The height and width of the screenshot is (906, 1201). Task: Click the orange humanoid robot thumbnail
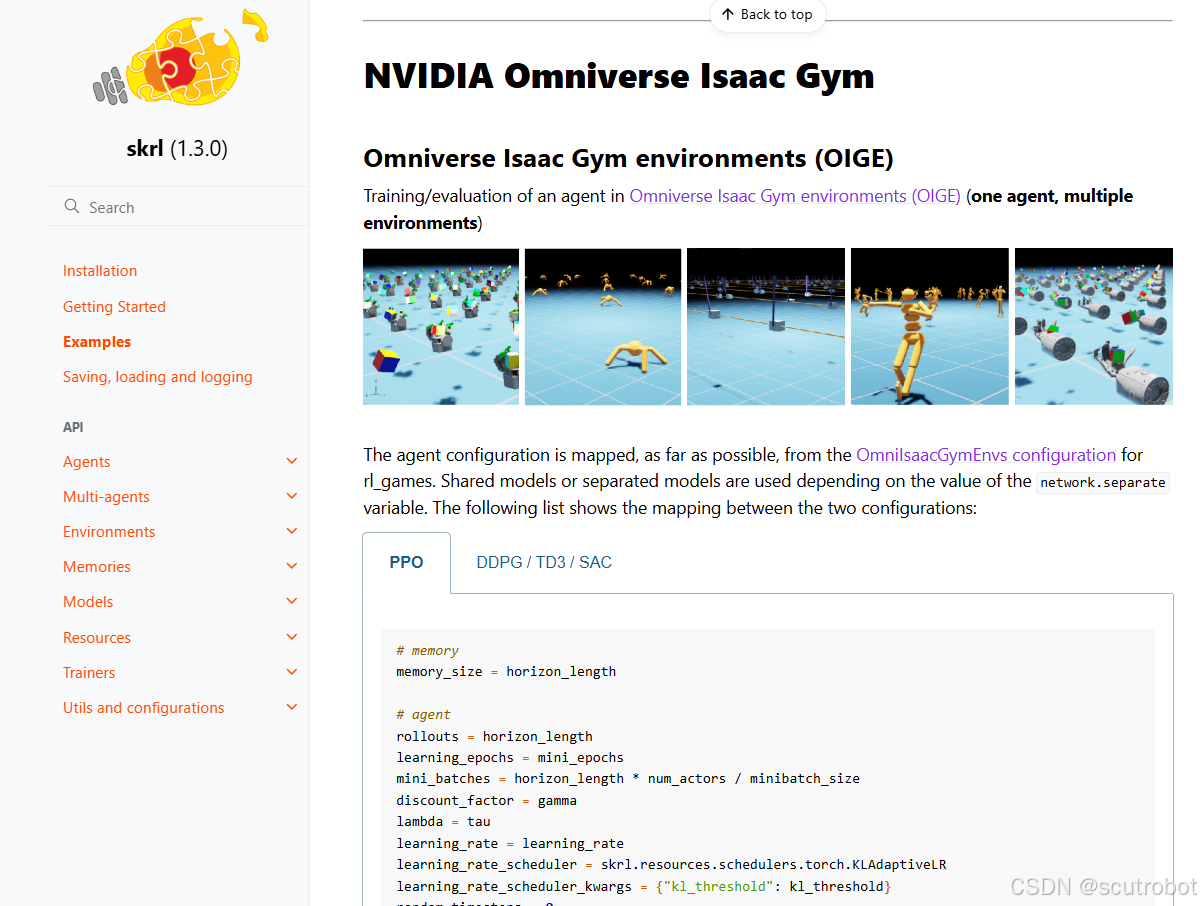click(x=929, y=326)
